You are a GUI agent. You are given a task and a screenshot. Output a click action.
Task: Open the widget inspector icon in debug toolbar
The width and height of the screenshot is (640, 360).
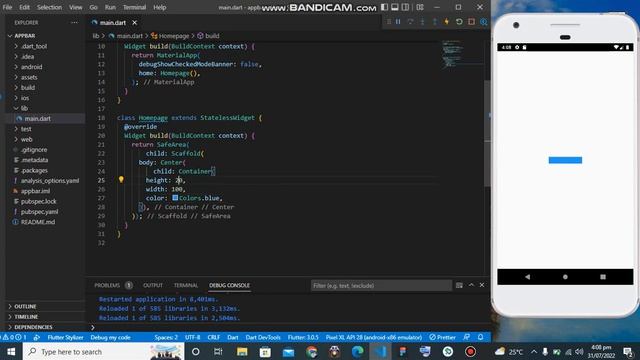coord(484,22)
